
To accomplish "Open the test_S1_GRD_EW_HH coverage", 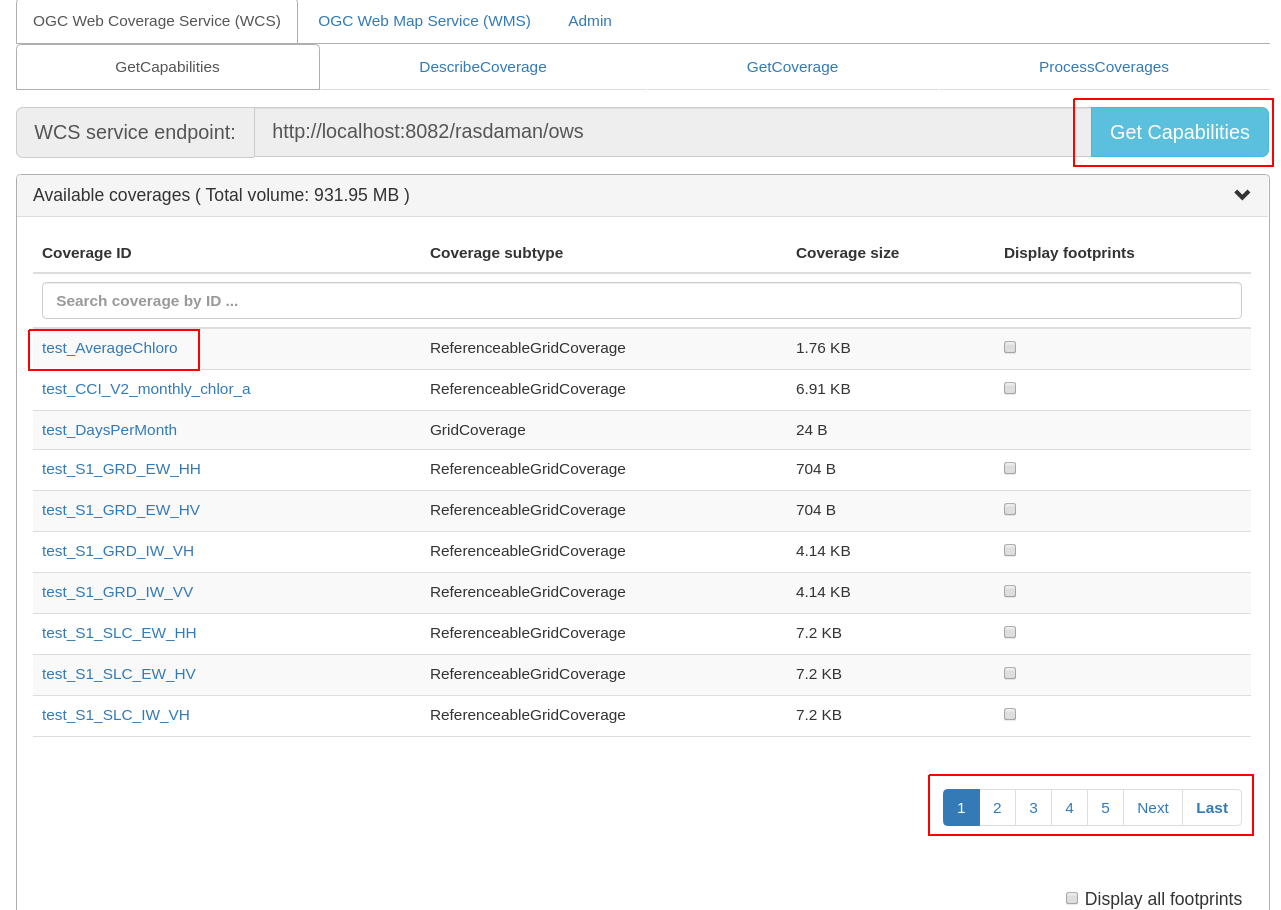I will [x=121, y=468].
